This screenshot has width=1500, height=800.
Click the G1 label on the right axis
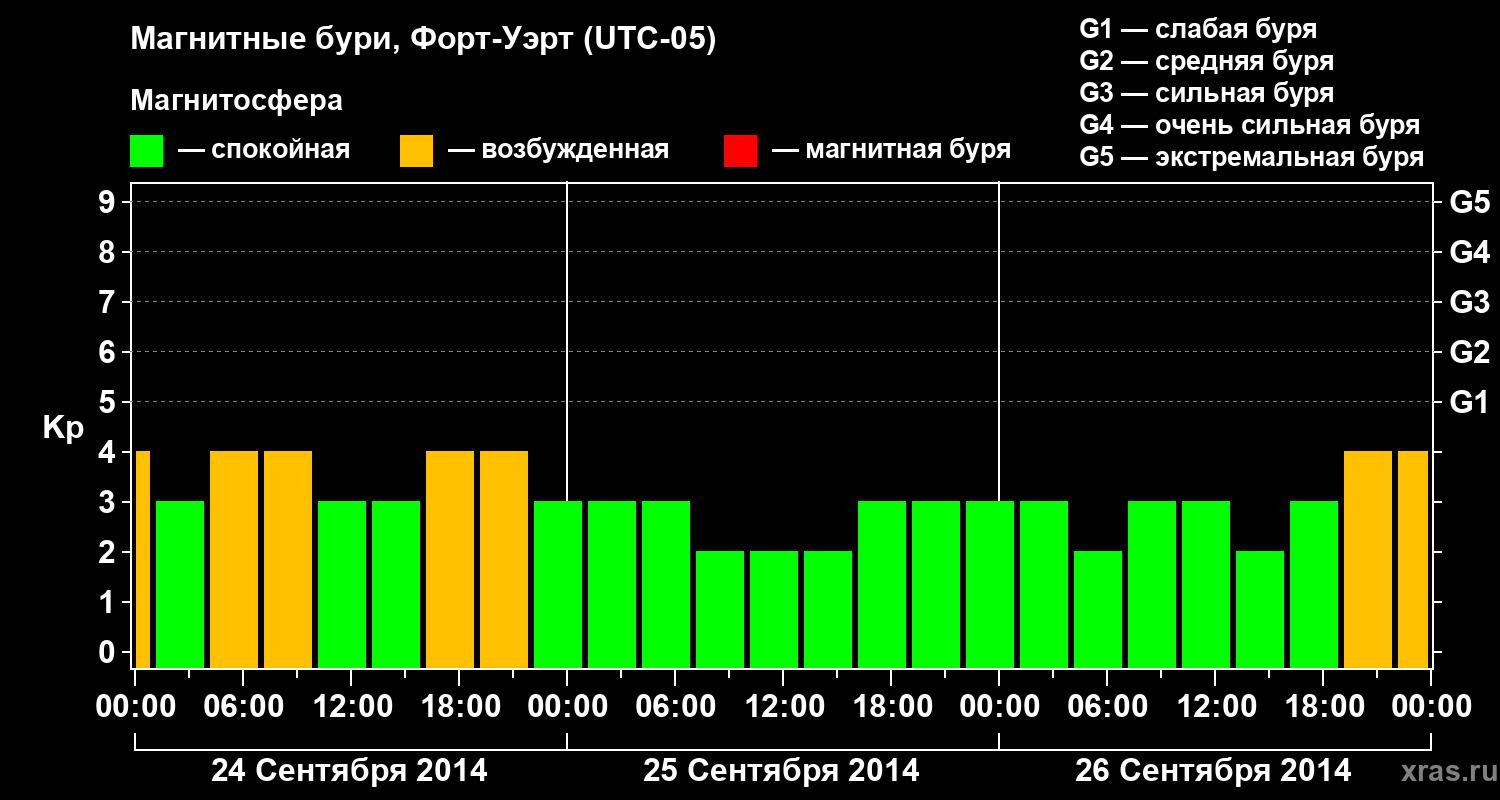tap(1469, 402)
